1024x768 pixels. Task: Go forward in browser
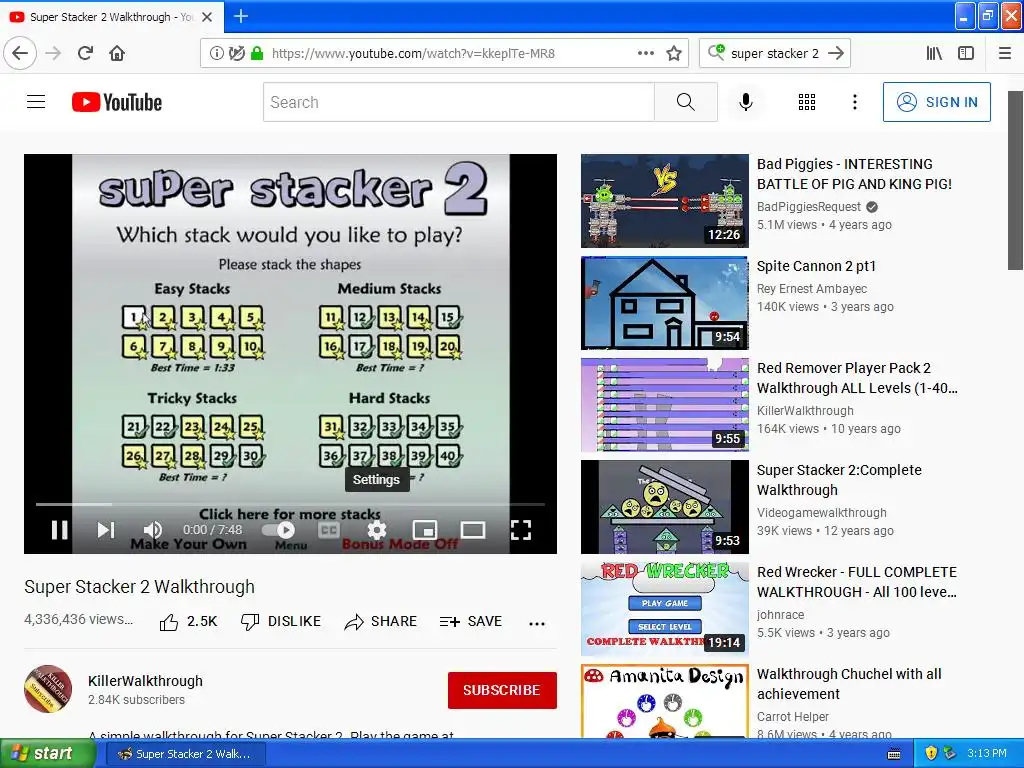[x=54, y=53]
